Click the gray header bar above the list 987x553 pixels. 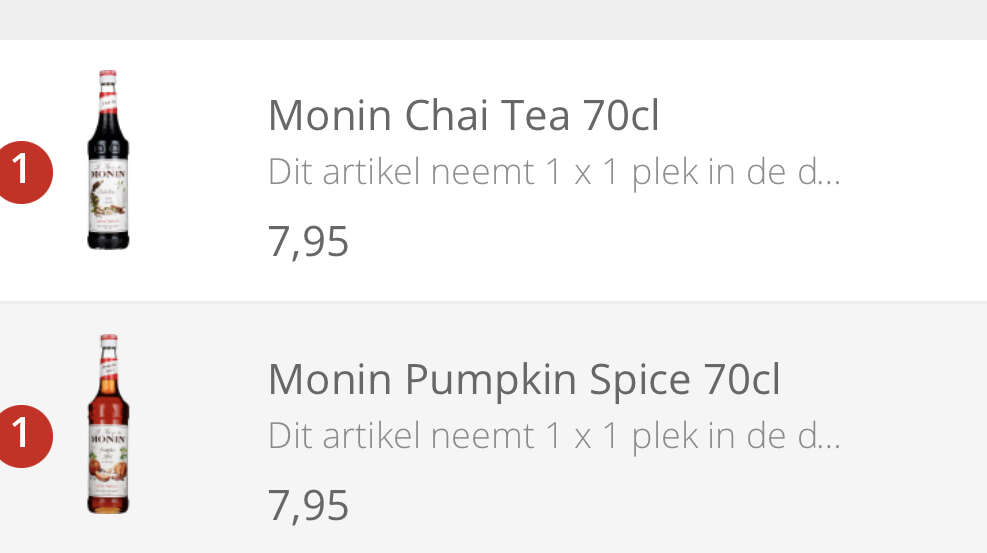point(494,20)
